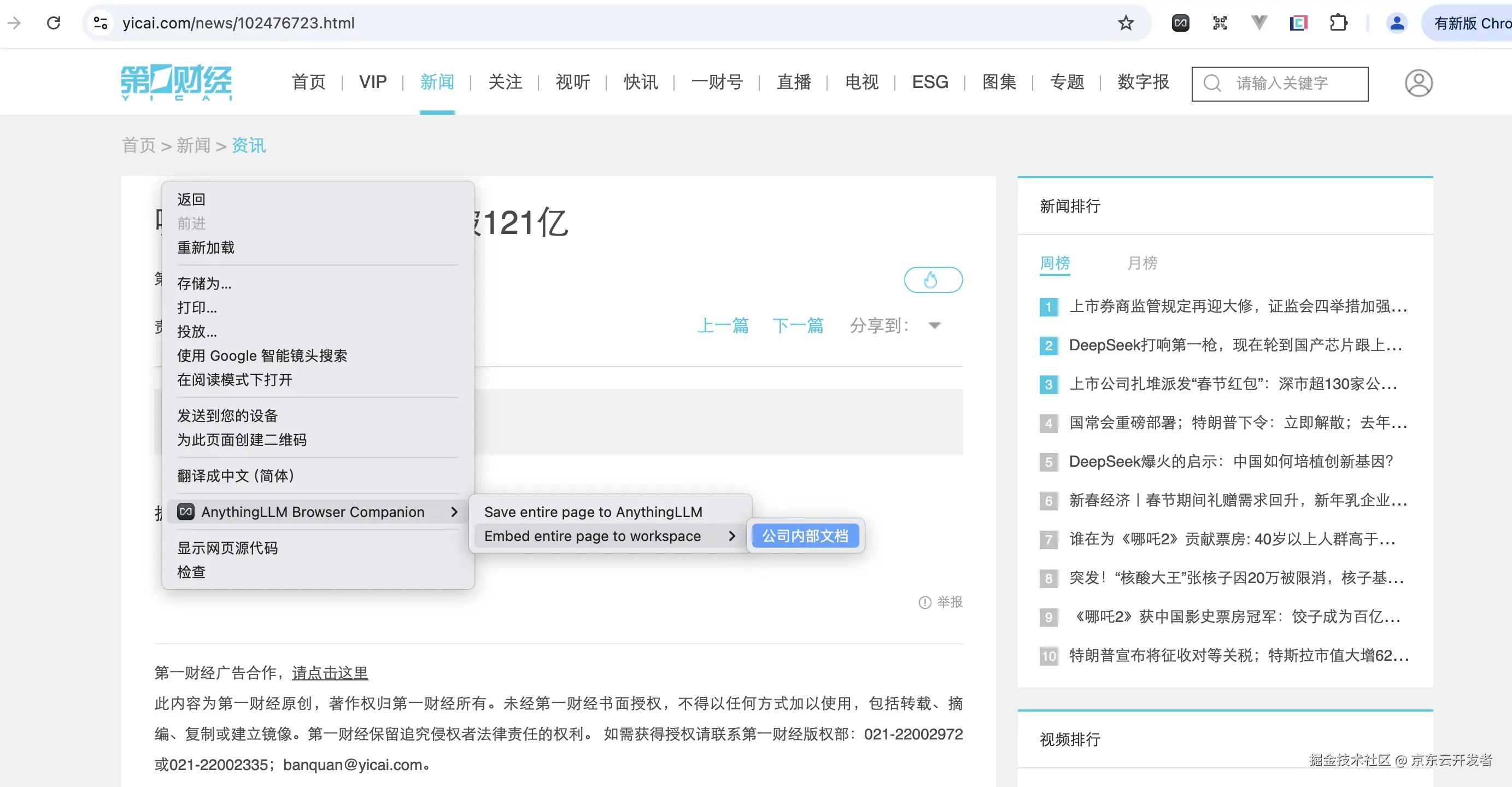Click the site info icon beside URL

(101, 23)
